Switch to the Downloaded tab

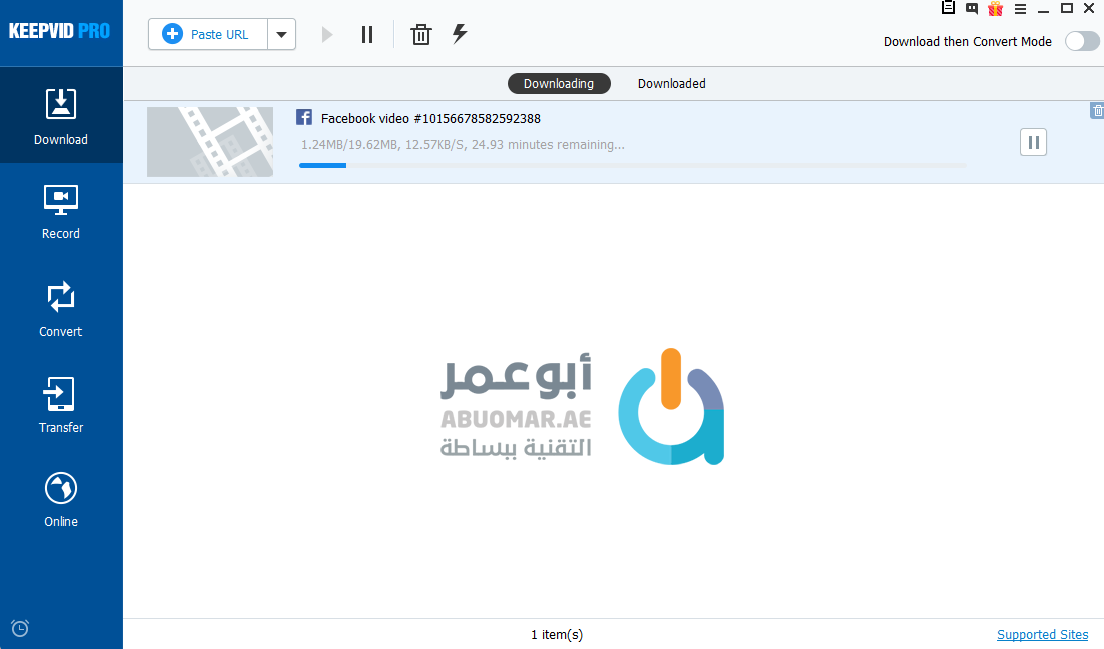(671, 84)
